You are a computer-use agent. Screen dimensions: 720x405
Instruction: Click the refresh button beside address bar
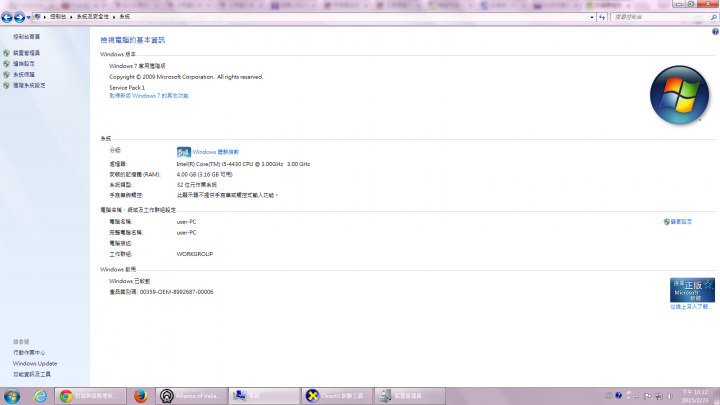602,17
